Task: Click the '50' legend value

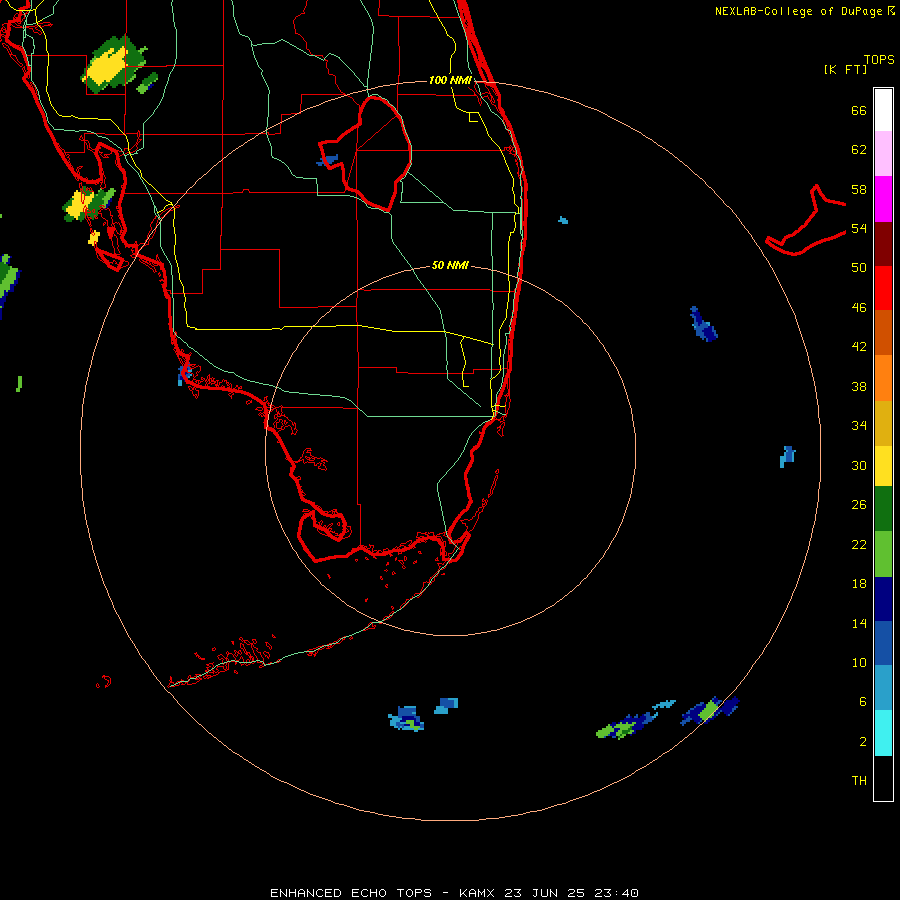Action: [859, 268]
